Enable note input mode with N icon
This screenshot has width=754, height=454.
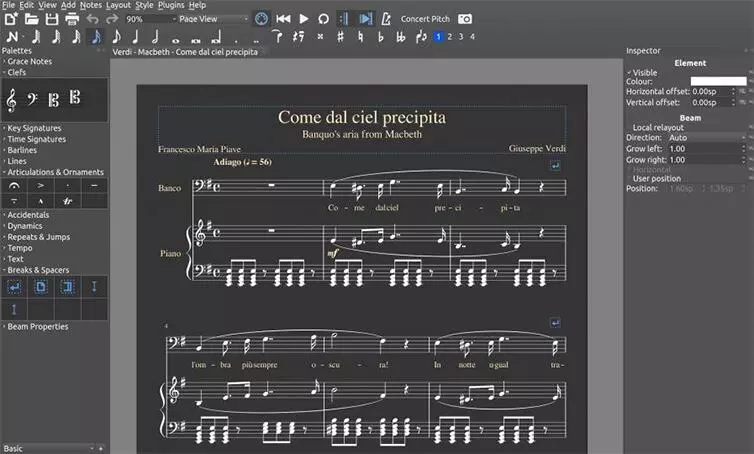click(x=12, y=37)
